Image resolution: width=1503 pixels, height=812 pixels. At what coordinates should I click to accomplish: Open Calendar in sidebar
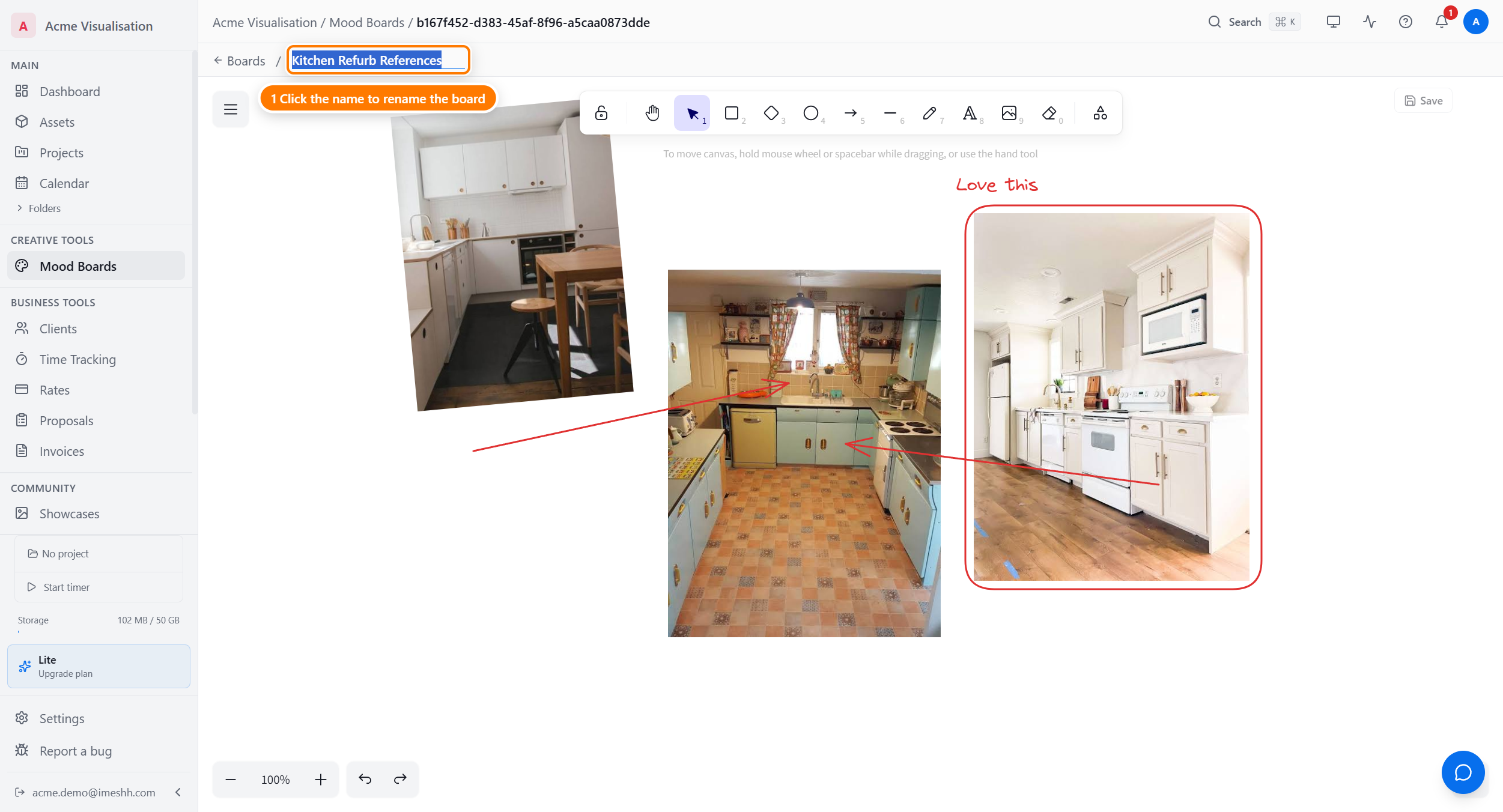pos(96,183)
